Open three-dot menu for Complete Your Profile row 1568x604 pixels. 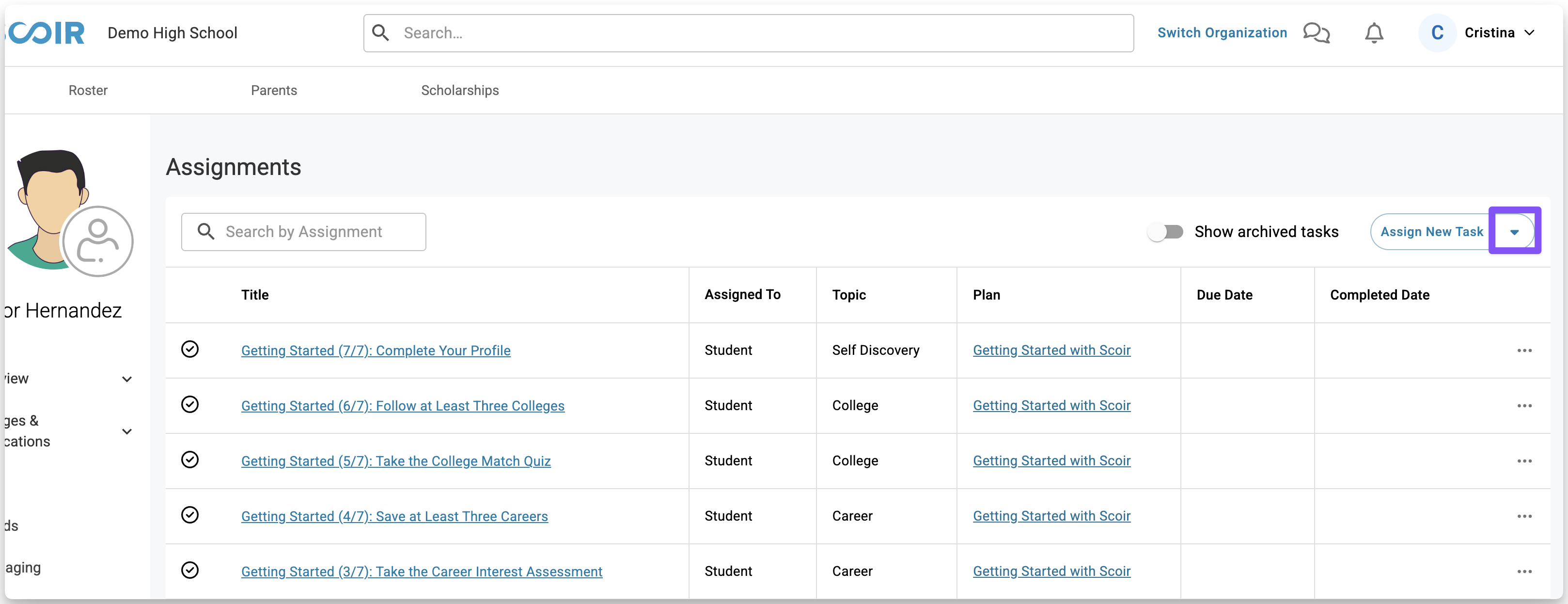tap(1524, 350)
